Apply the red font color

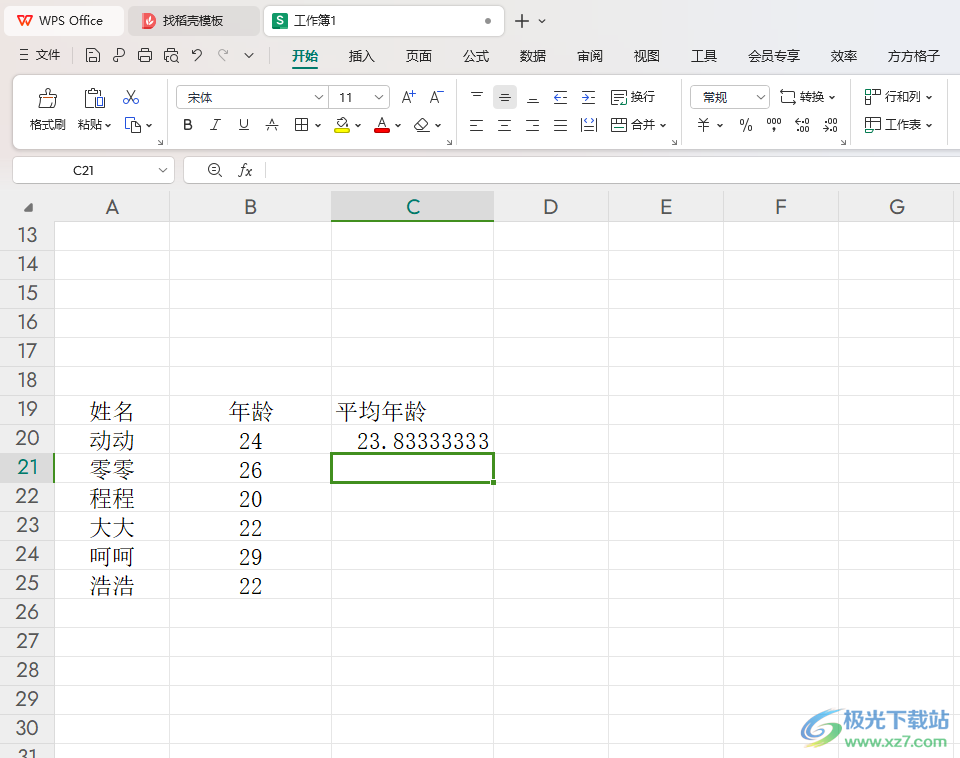(382, 125)
